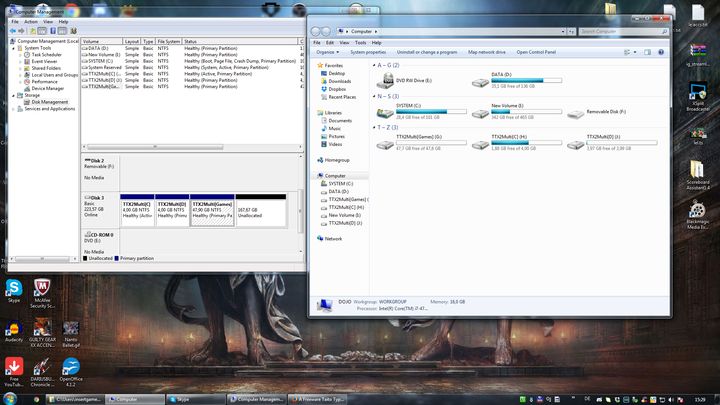Collapse the System Tools tree node
This screenshot has width=720, height=405.
pyautogui.click(x=13, y=48)
